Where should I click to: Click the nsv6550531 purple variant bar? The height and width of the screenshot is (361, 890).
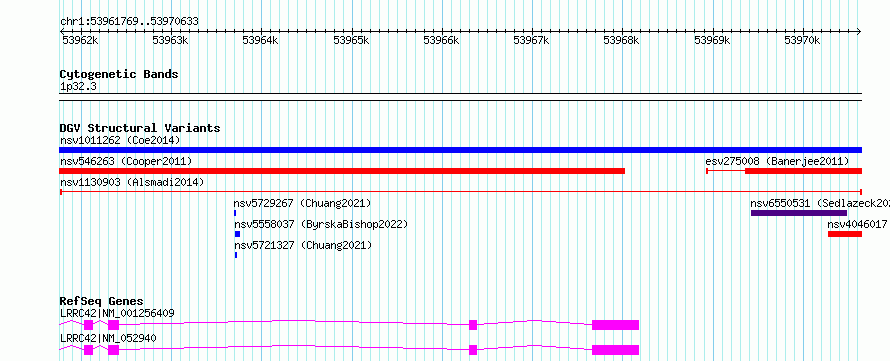(x=799, y=213)
